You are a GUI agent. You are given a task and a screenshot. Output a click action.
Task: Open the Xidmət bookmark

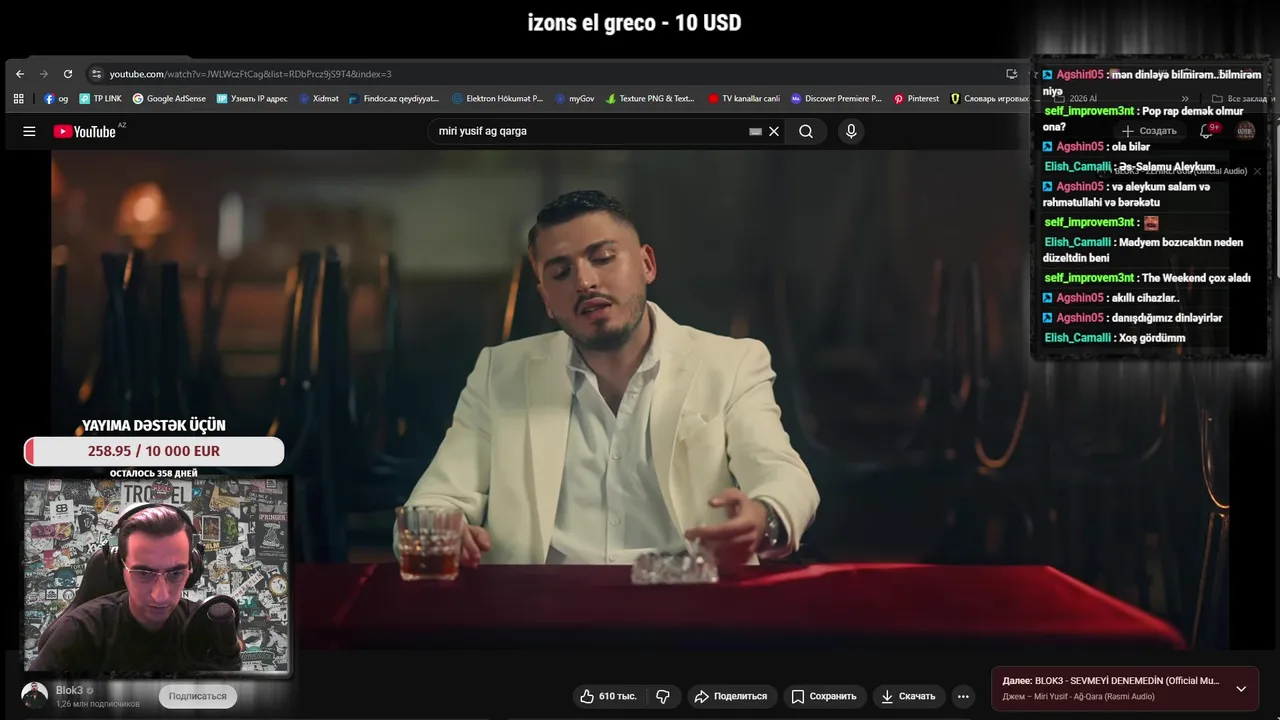click(x=318, y=99)
